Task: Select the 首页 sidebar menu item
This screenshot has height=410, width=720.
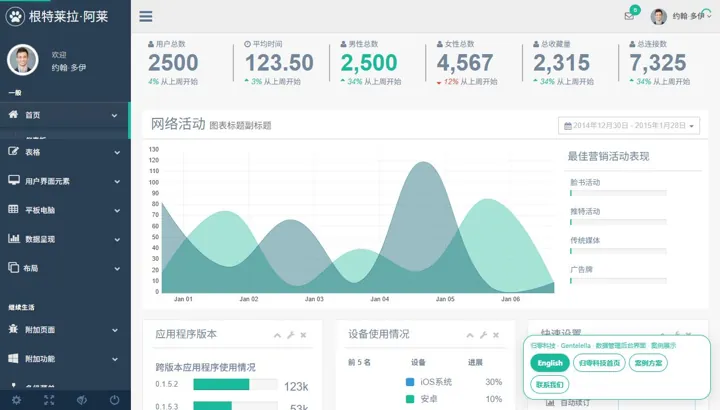Action: (65, 115)
